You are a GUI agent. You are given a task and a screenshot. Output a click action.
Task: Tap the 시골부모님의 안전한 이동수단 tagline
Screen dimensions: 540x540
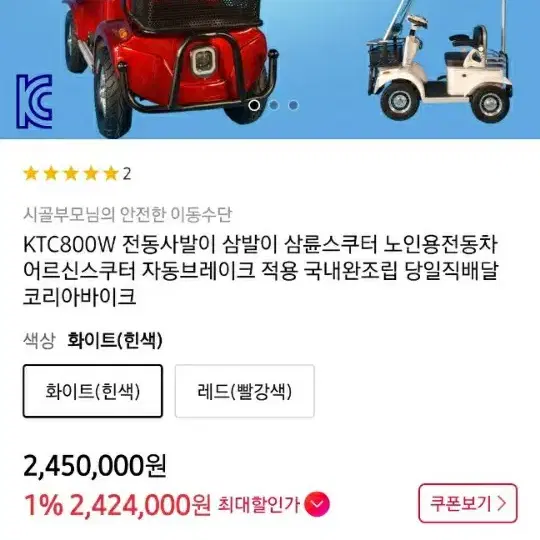pyautogui.click(x=127, y=214)
